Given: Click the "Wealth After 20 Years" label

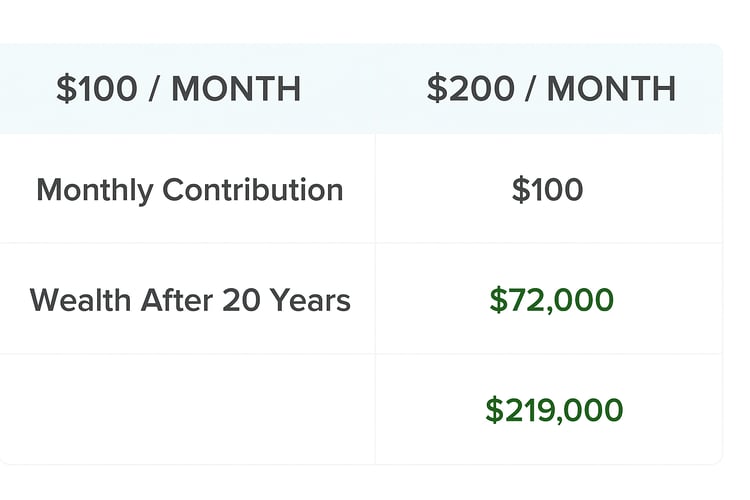Looking at the screenshot, I should tap(190, 300).
